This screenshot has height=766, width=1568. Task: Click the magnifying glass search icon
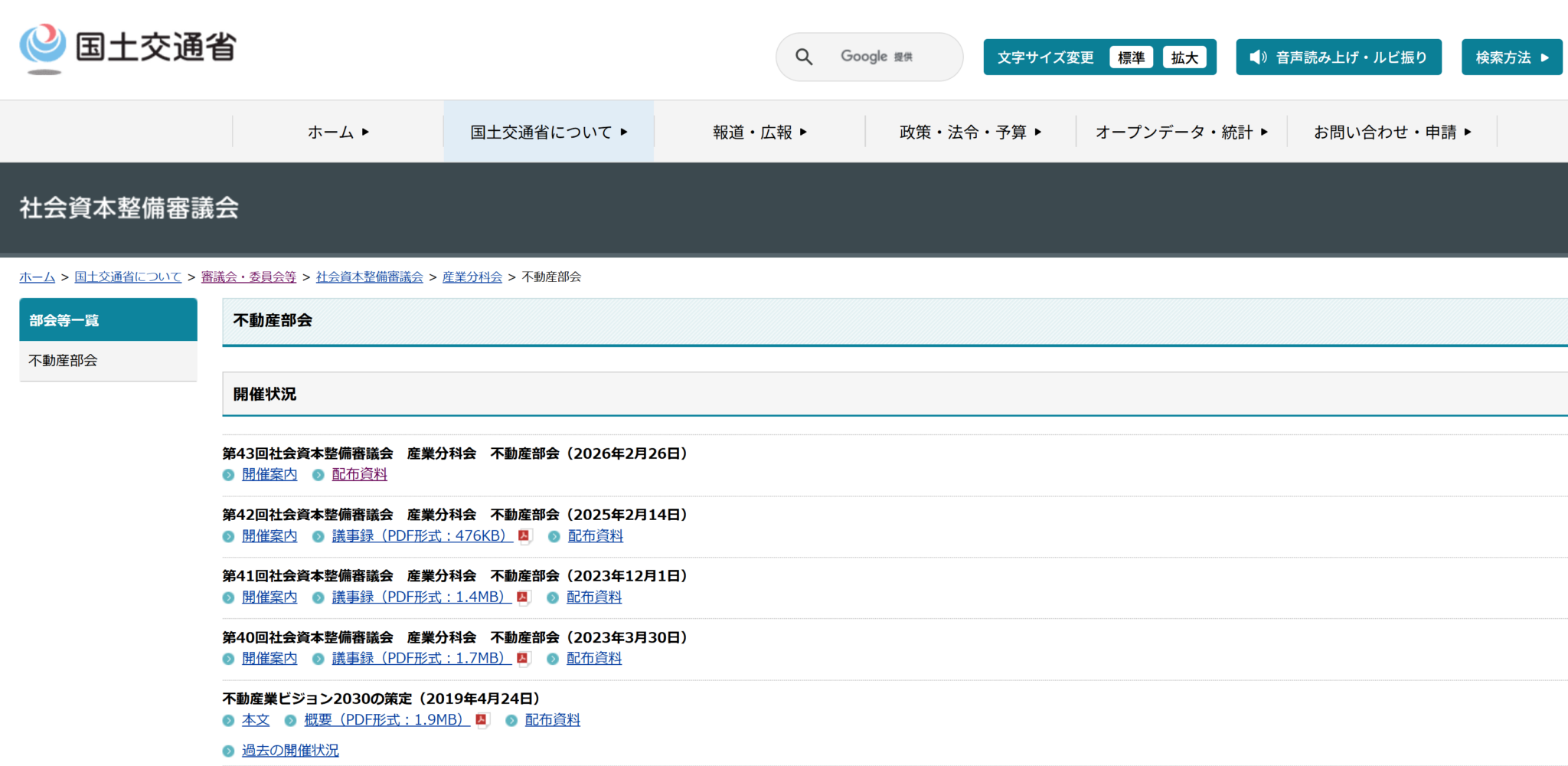point(803,57)
